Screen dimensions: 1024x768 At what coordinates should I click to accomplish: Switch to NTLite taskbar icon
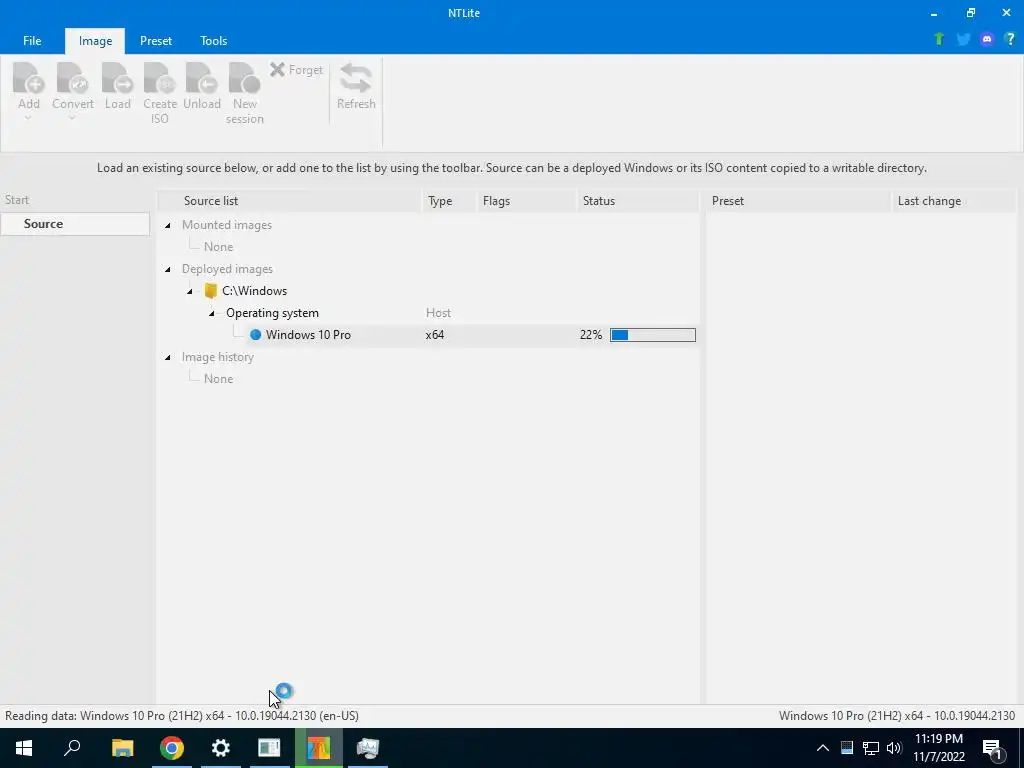319,748
